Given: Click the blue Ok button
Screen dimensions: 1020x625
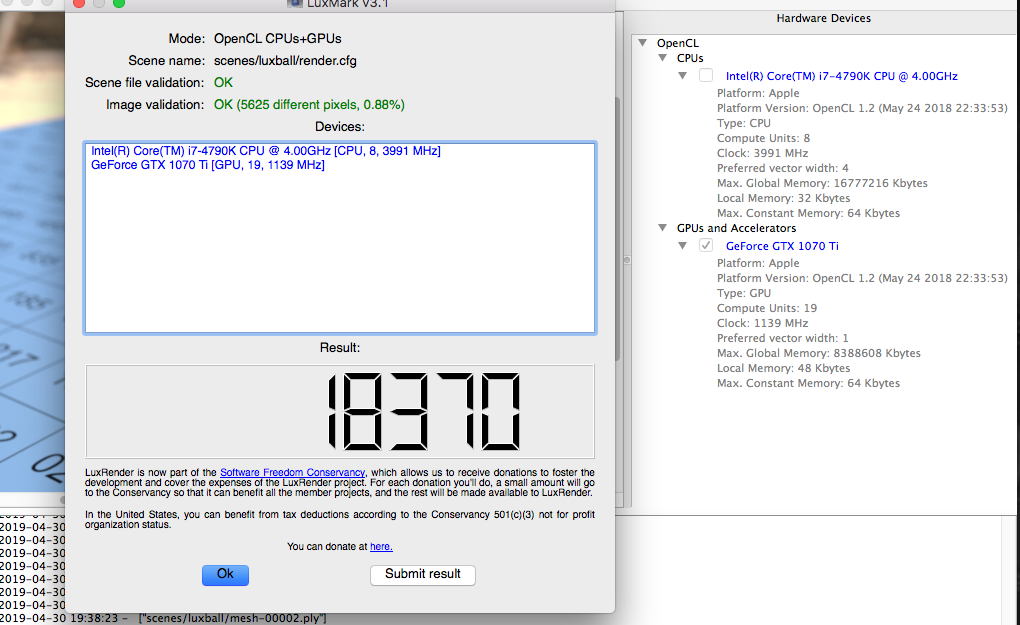Looking at the screenshot, I should pyautogui.click(x=225, y=574).
